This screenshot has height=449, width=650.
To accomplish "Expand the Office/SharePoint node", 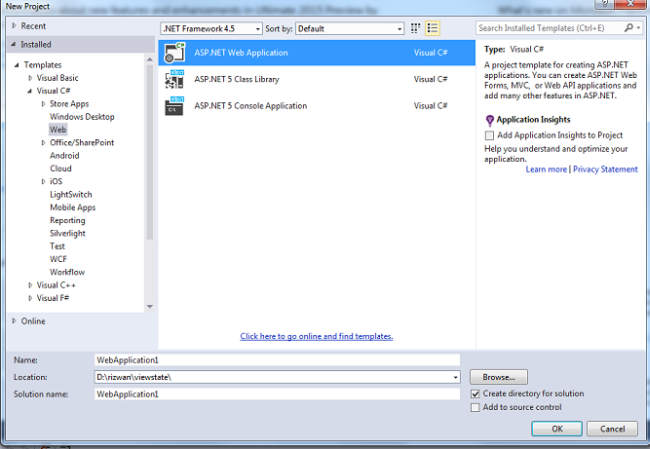I will 43,143.
